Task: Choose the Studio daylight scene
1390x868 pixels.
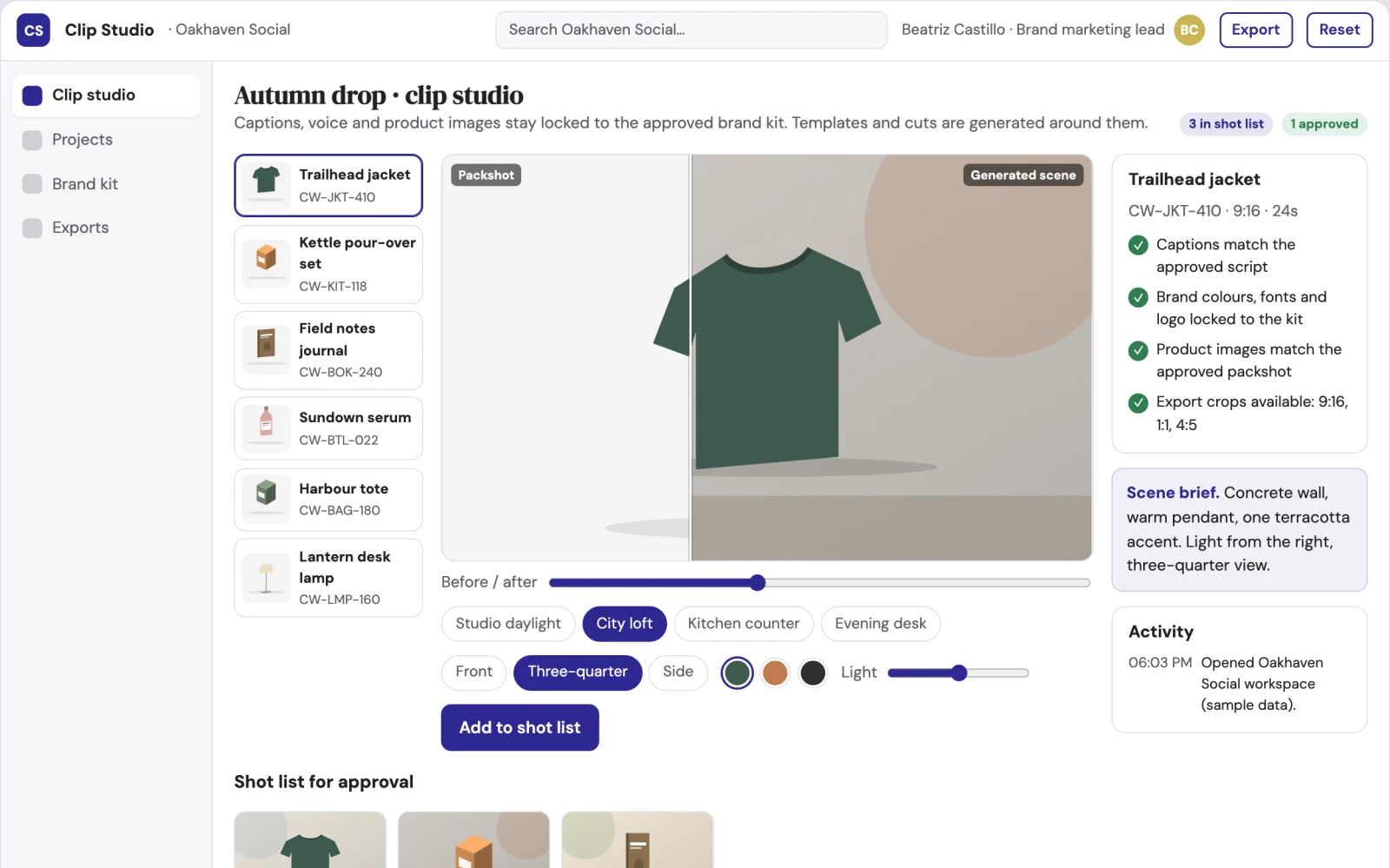Action: tap(508, 624)
